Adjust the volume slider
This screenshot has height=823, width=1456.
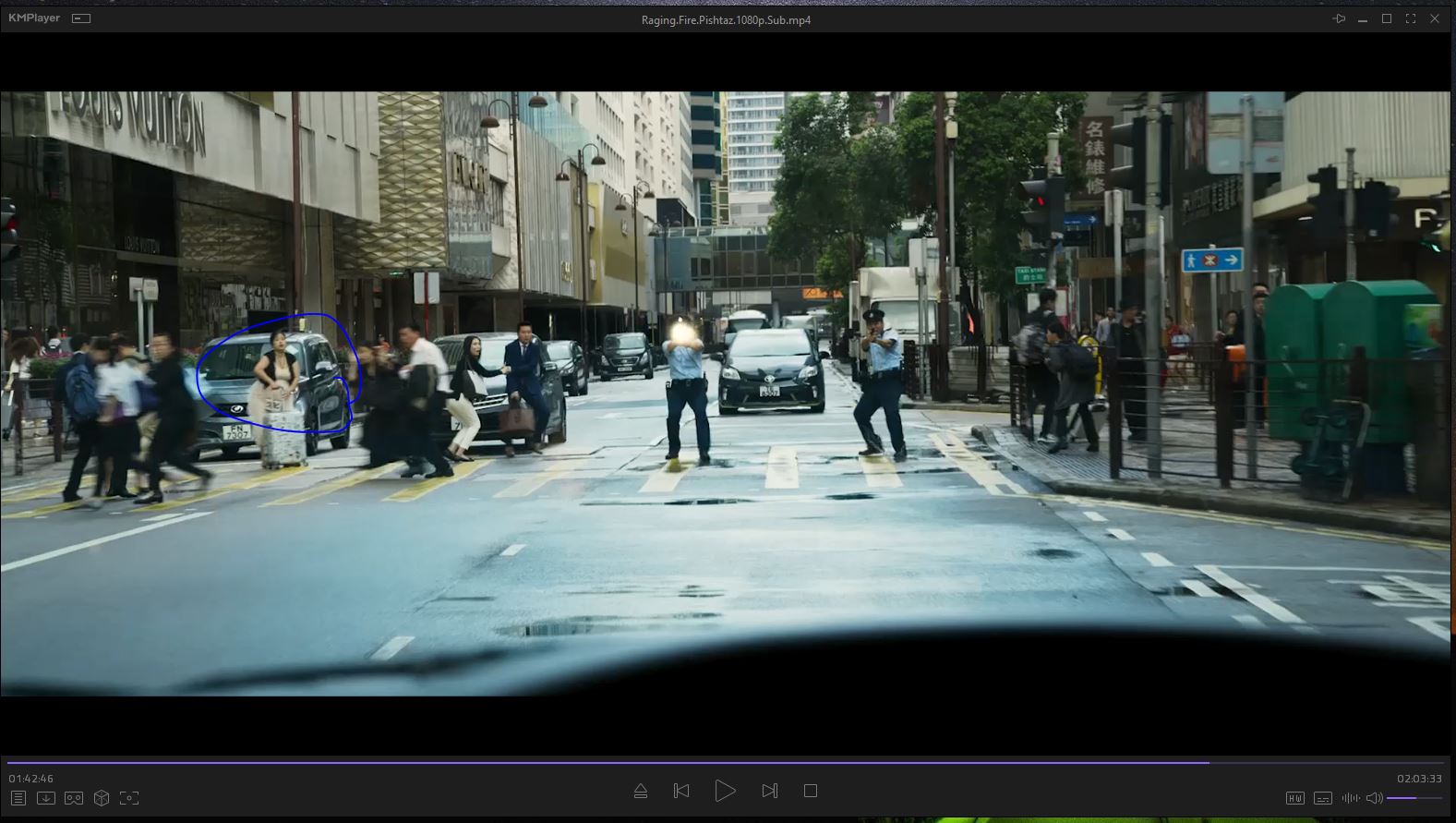pyautogui.click(x=1414, y=798)
